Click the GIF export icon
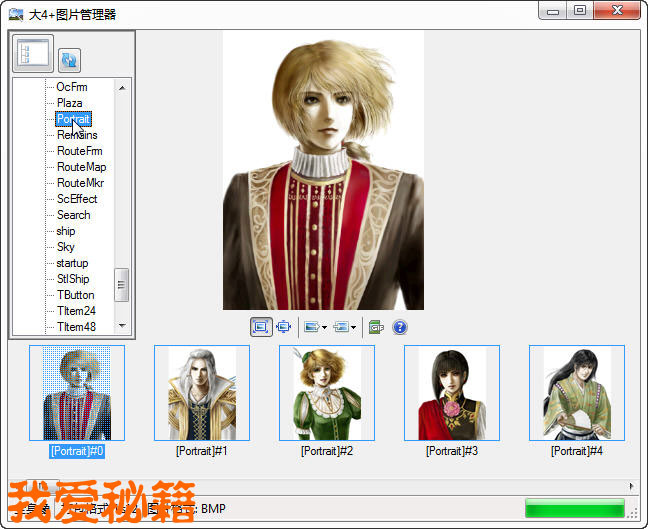 [376, 327]
